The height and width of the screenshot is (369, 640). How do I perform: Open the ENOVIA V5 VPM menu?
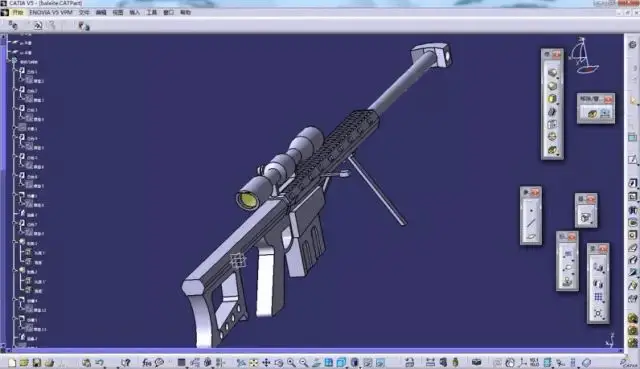51,12
